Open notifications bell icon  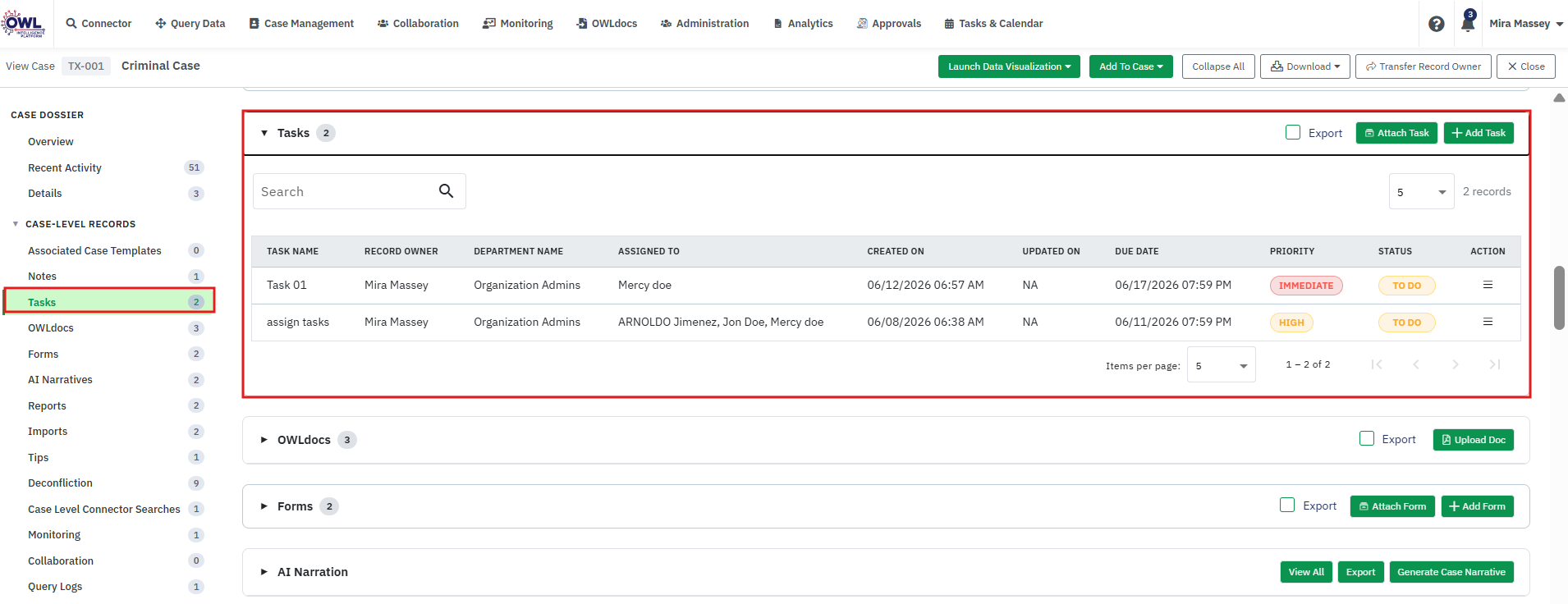click(x=1468, y=22)
